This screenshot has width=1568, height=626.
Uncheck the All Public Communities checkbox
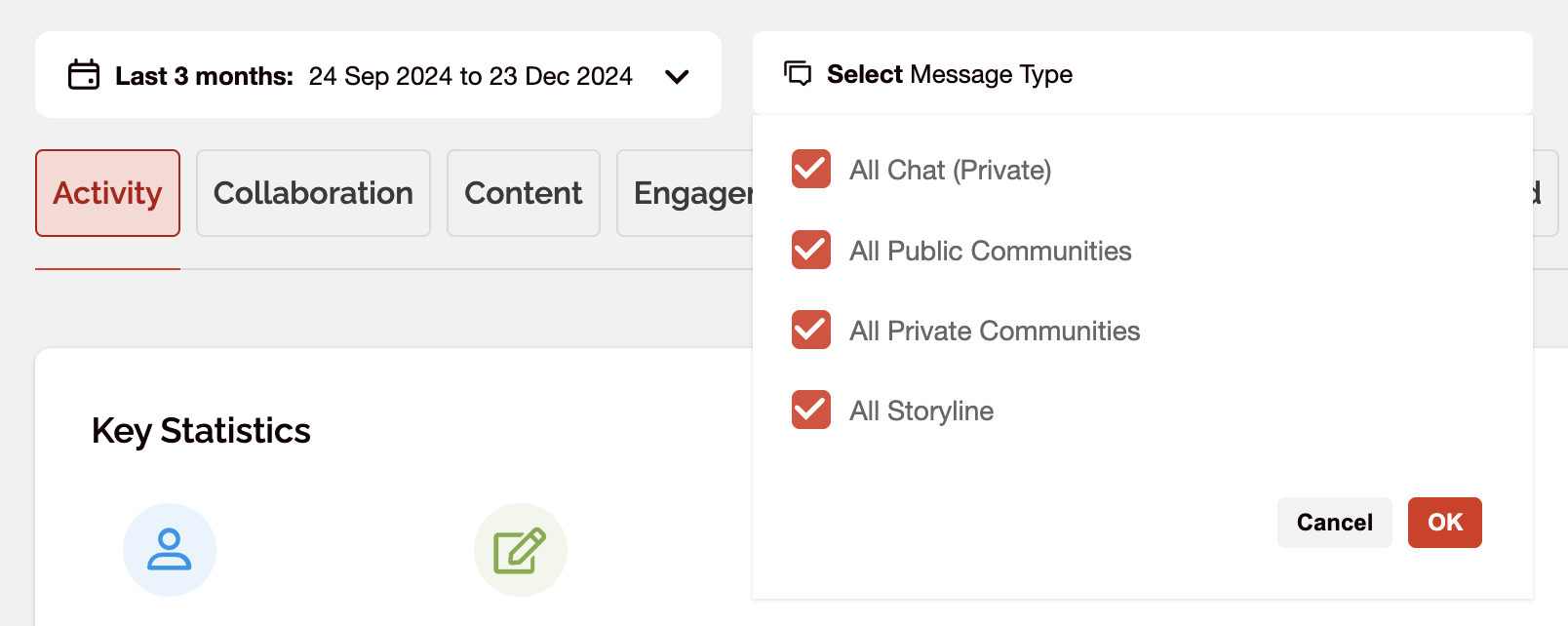(811, 251)
